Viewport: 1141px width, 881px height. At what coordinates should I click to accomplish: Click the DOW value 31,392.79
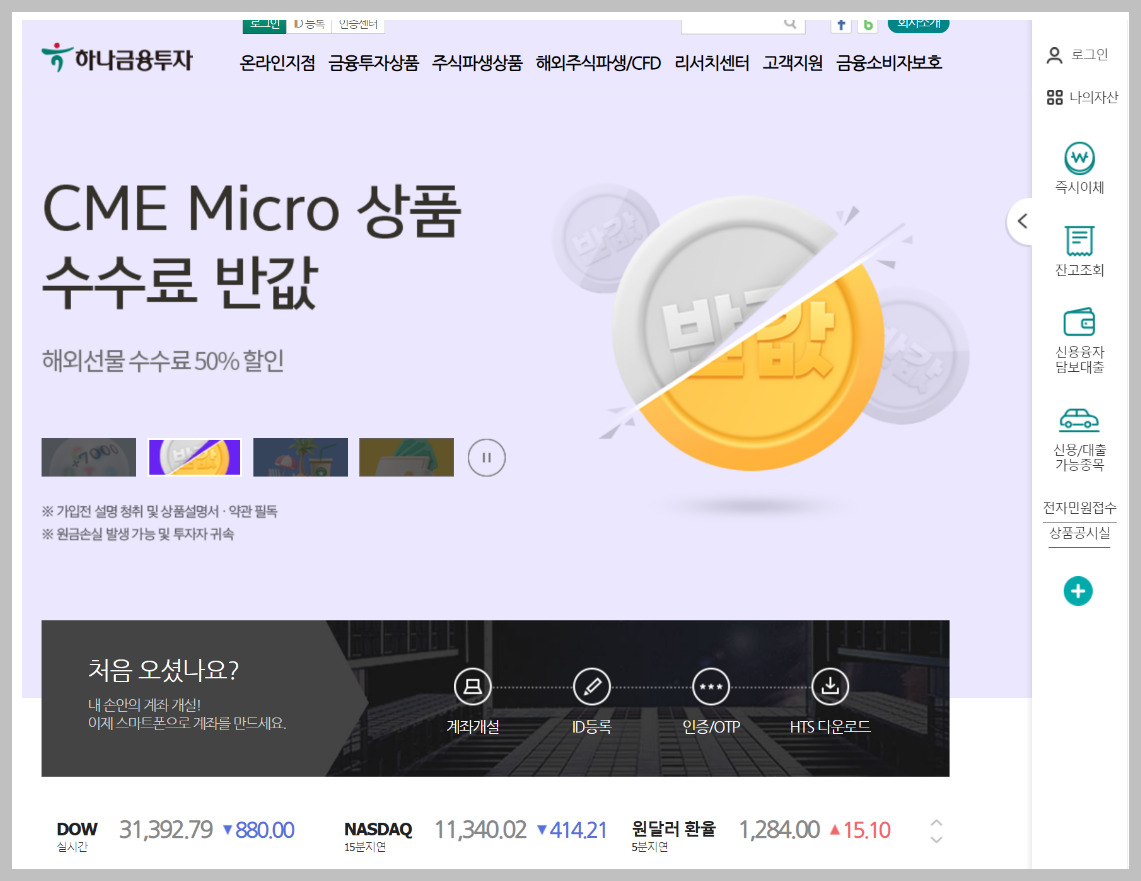(166, 830)
